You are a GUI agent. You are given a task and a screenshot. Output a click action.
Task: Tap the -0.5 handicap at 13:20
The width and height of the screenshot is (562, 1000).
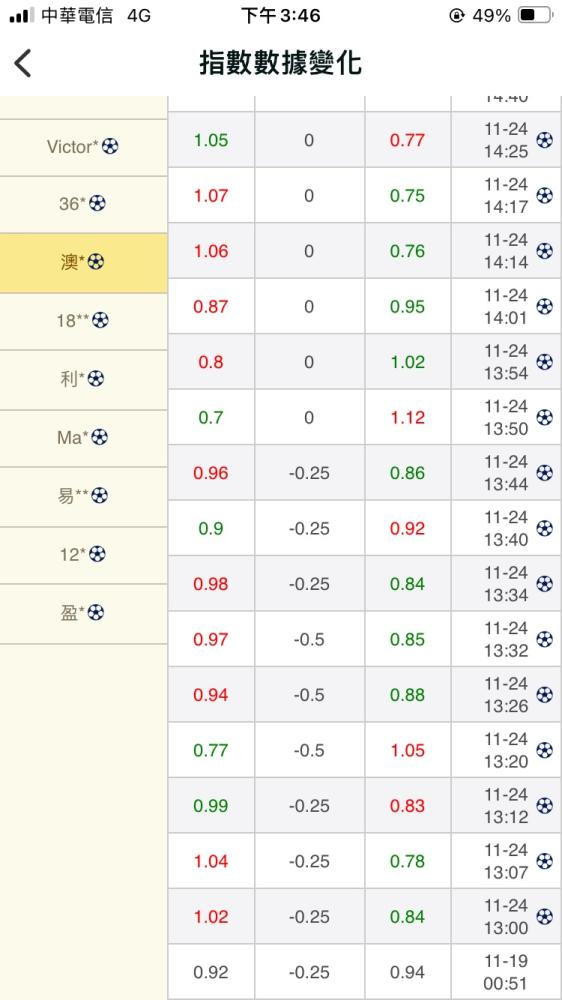click(x=309, y=751)
